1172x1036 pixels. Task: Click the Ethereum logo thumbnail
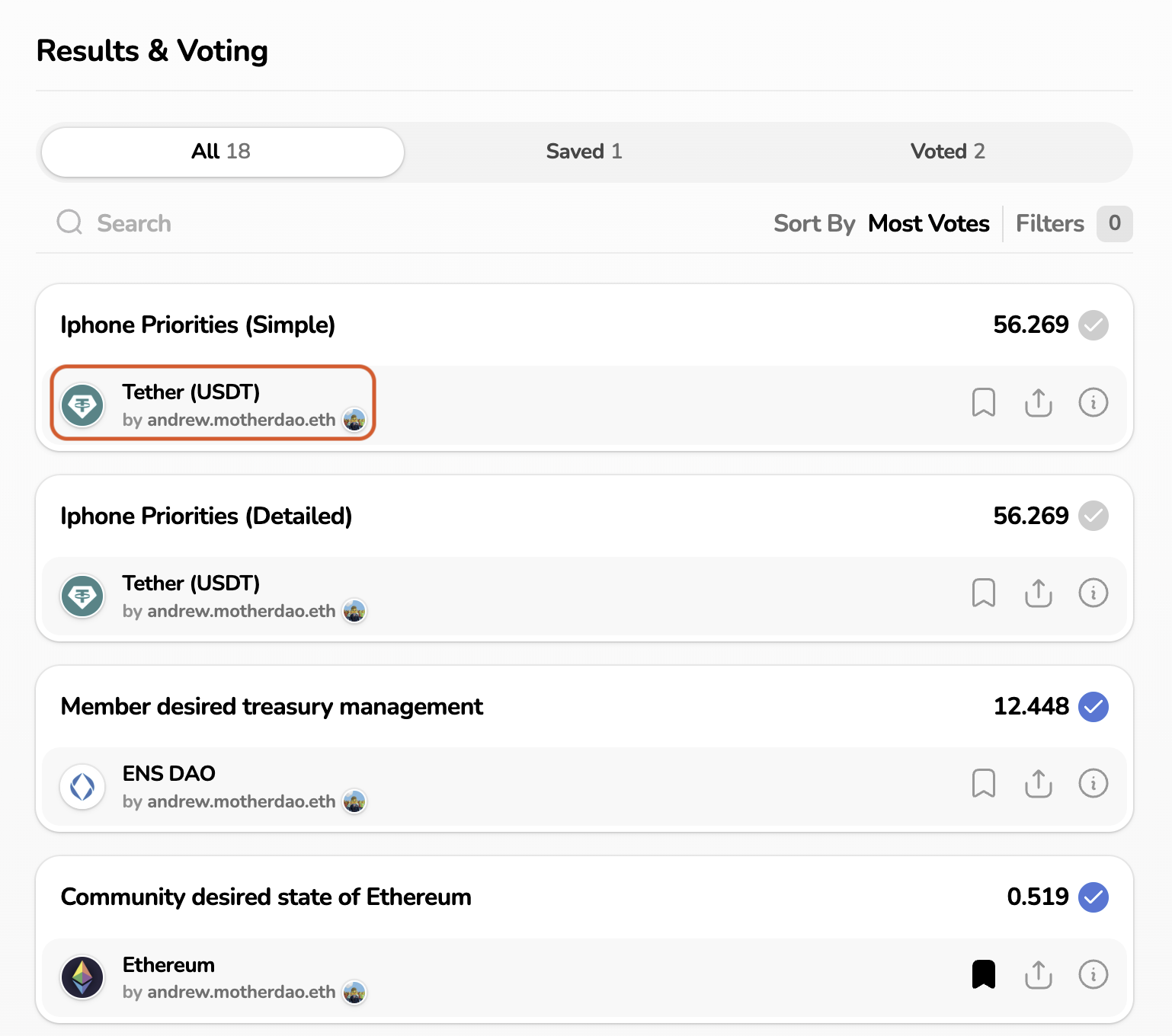(x=82, y=977)
